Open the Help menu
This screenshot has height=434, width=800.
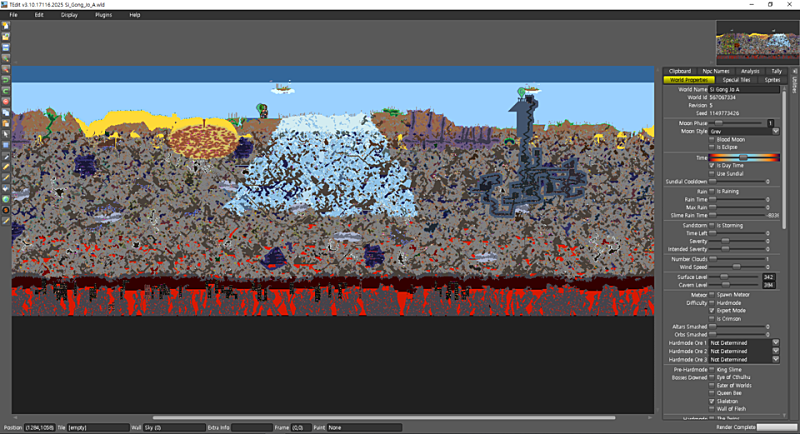click(x=135, y=15)
